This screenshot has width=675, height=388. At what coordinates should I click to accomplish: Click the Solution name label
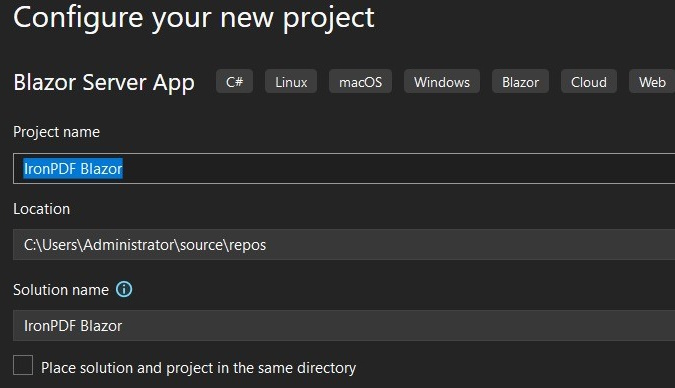61,290
